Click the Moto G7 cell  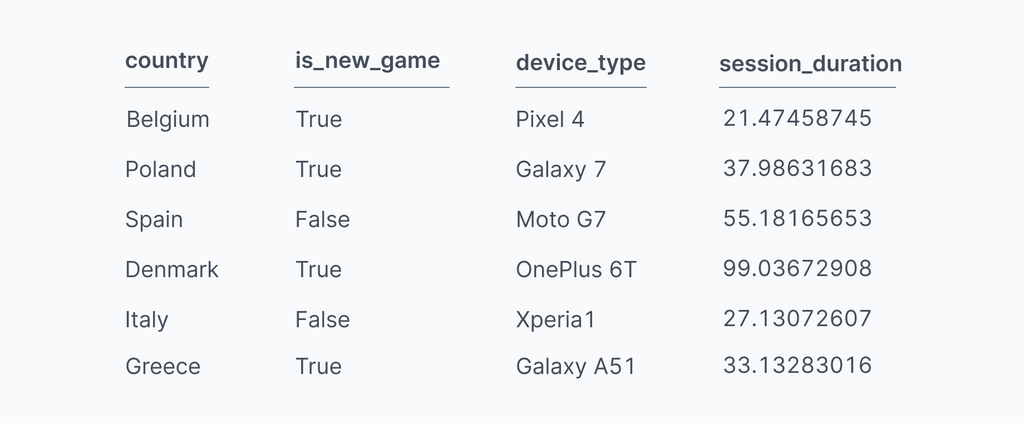[560, 220]
